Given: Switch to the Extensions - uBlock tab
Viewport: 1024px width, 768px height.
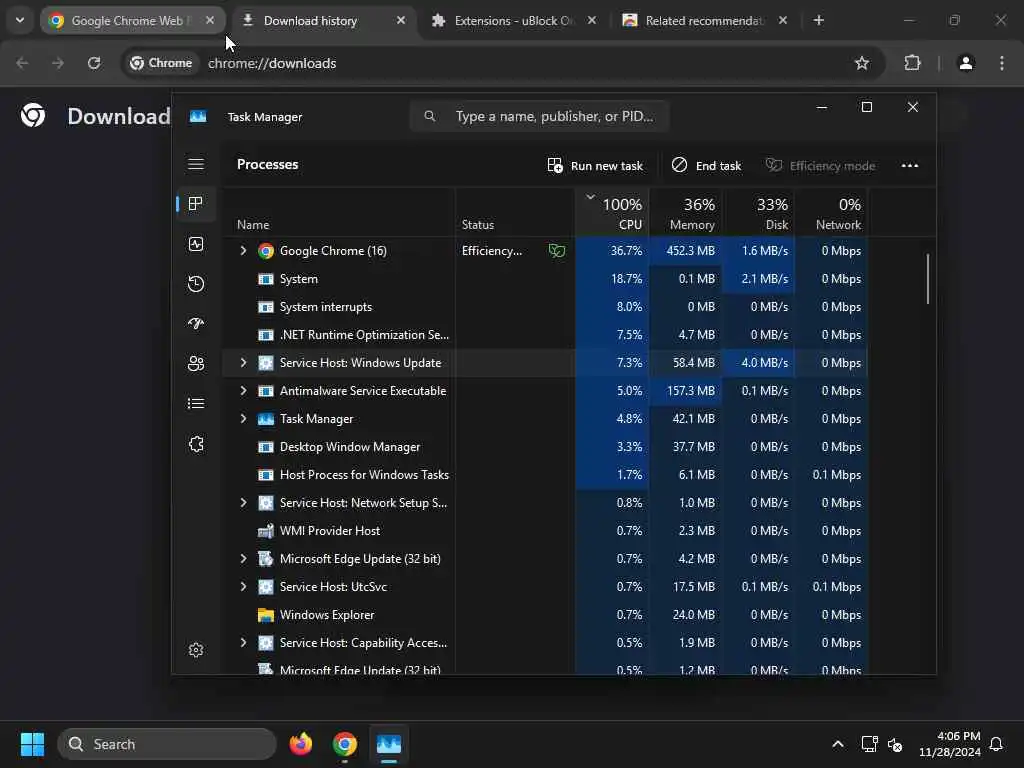Looking at the screenshot, I should [514, 20].
